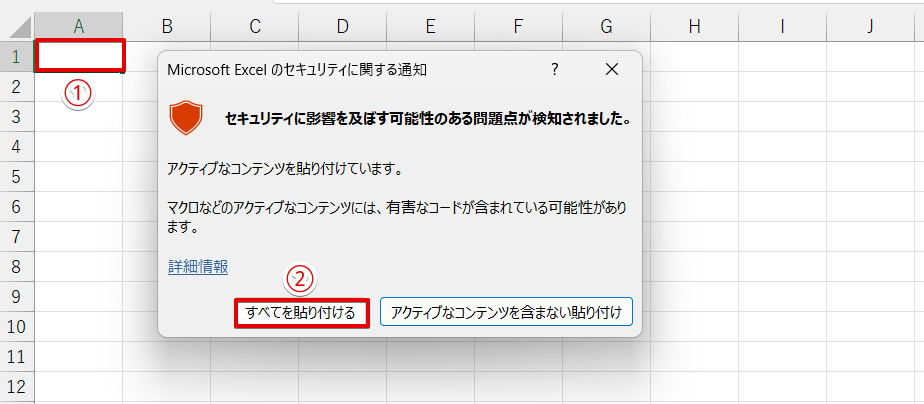
Task: Click text アクティブなコンテンツを貼り付けています。
Action: [285, 169]
